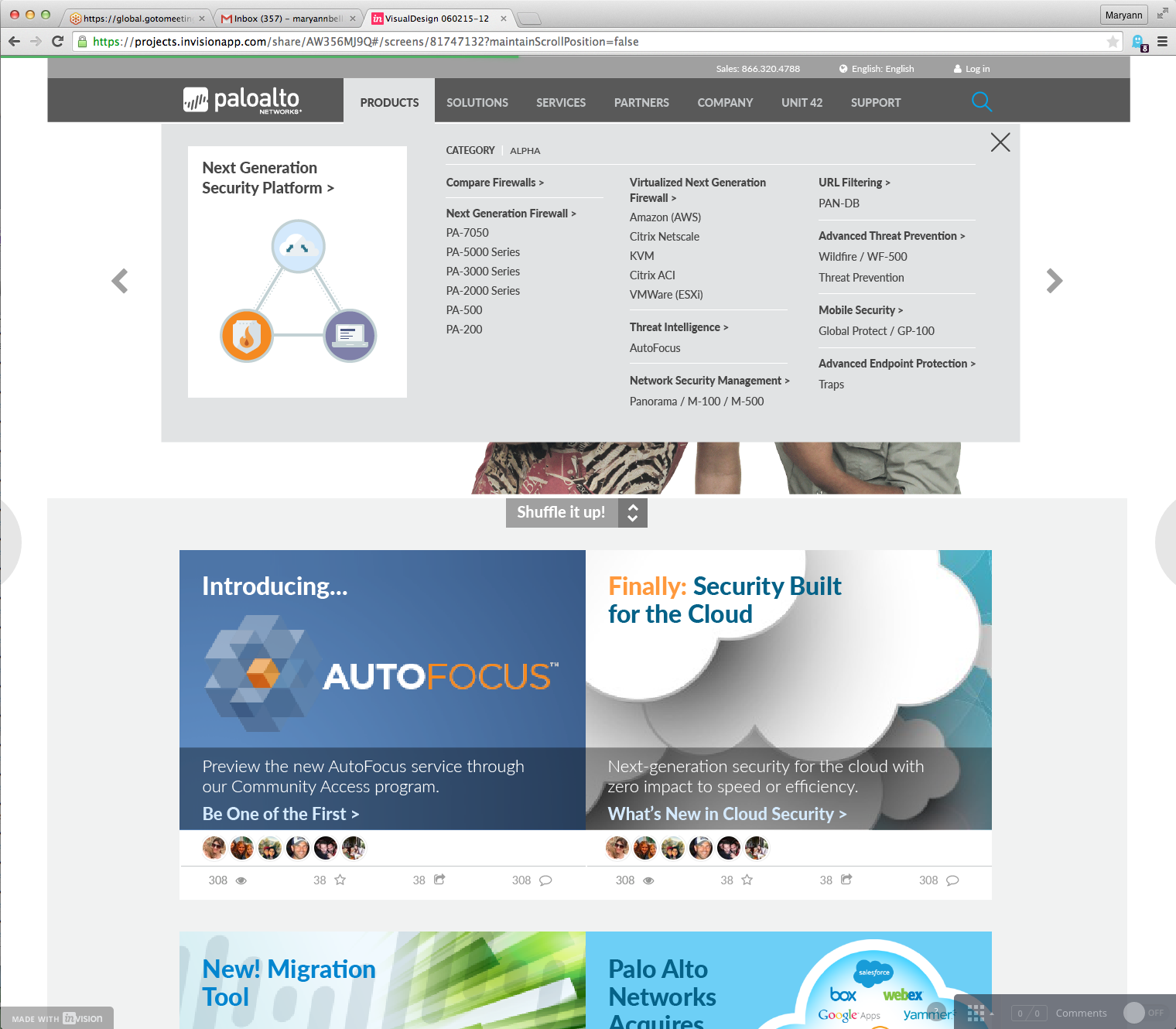Click the Made with InVision badge
Viewport: 1176px width, 1029px height.
(58, 1018)
